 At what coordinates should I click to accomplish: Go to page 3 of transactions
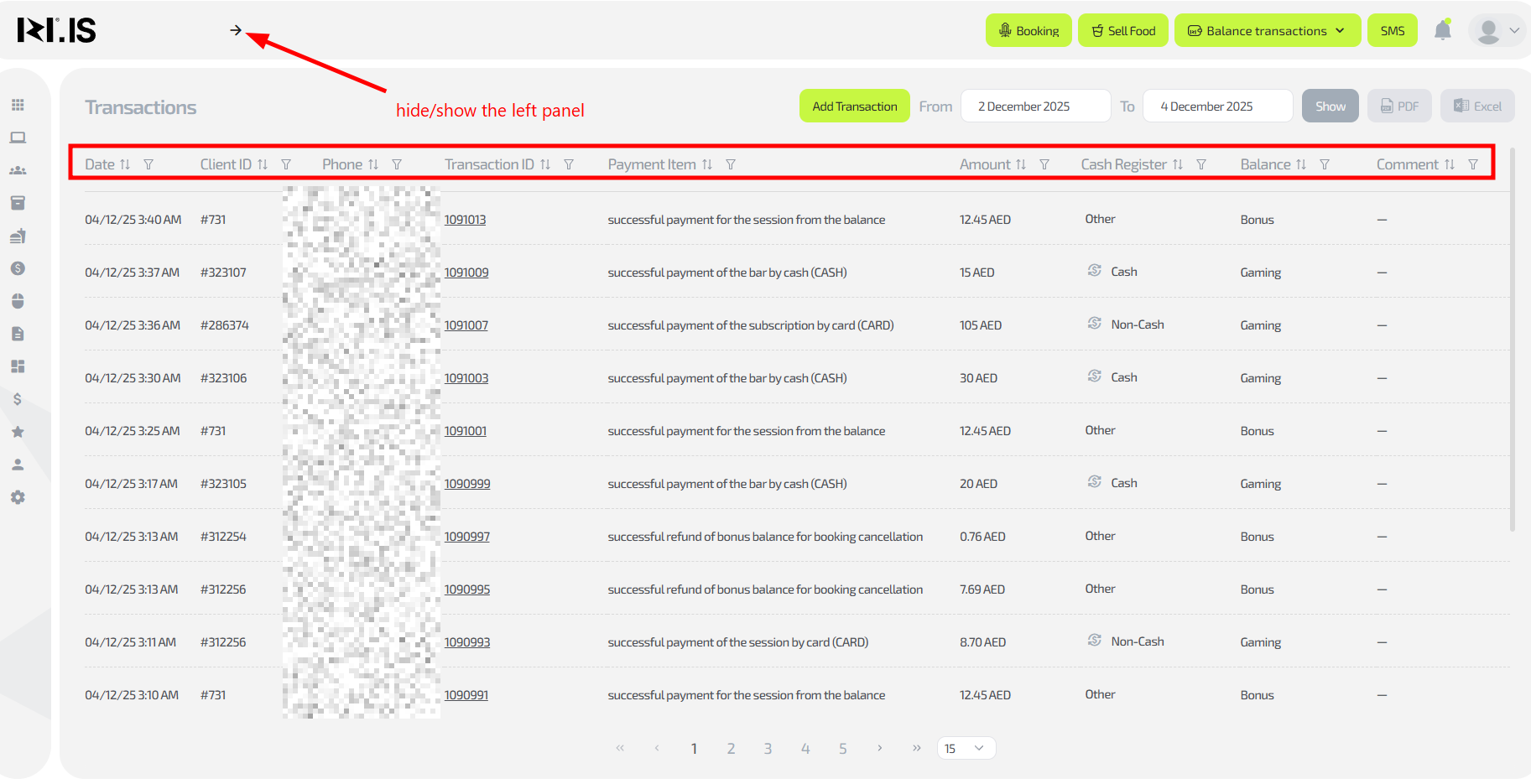[x=768, y=748]
